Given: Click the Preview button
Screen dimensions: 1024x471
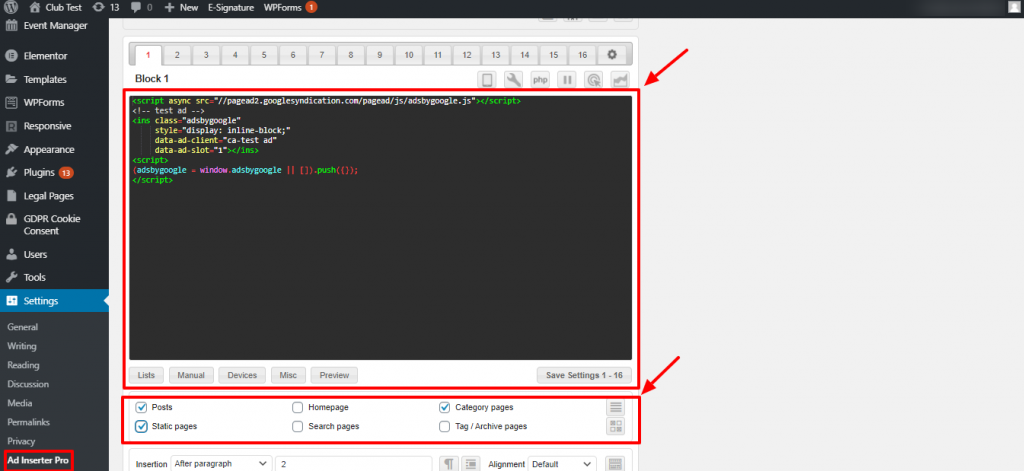Looking at the screenshot, I should click(x=334, y=375).
